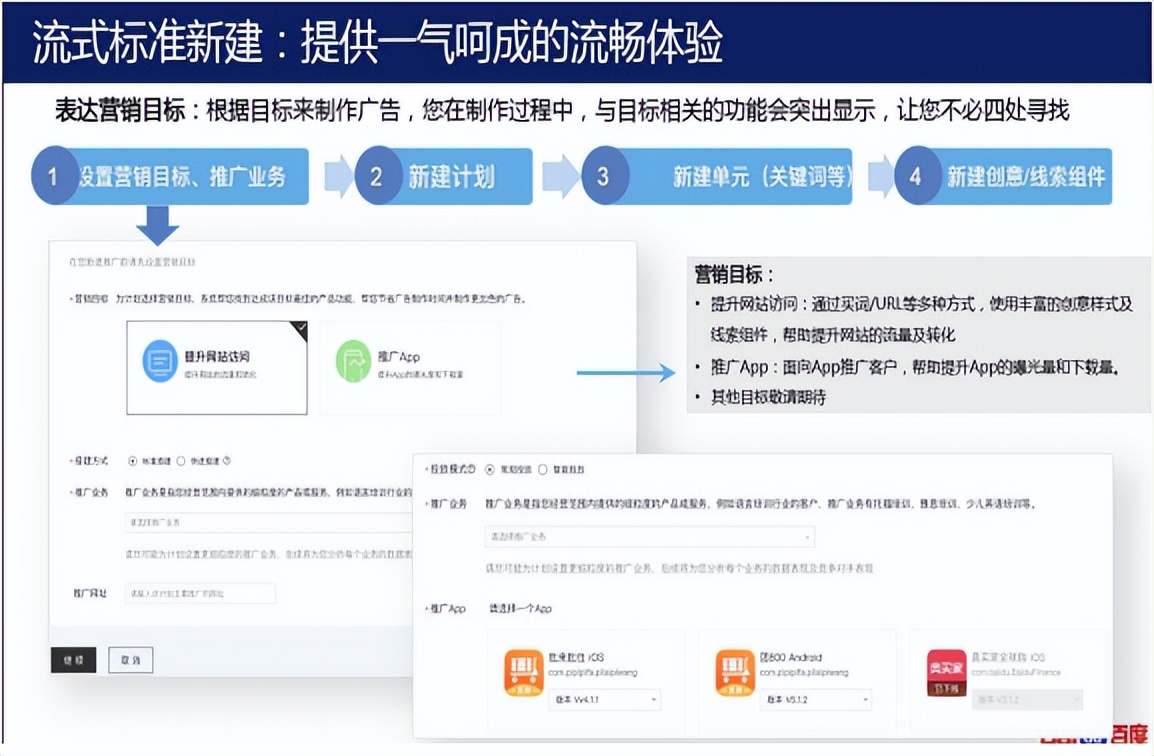
Task: Click the orange Android app icon
Action: [735, 672]
